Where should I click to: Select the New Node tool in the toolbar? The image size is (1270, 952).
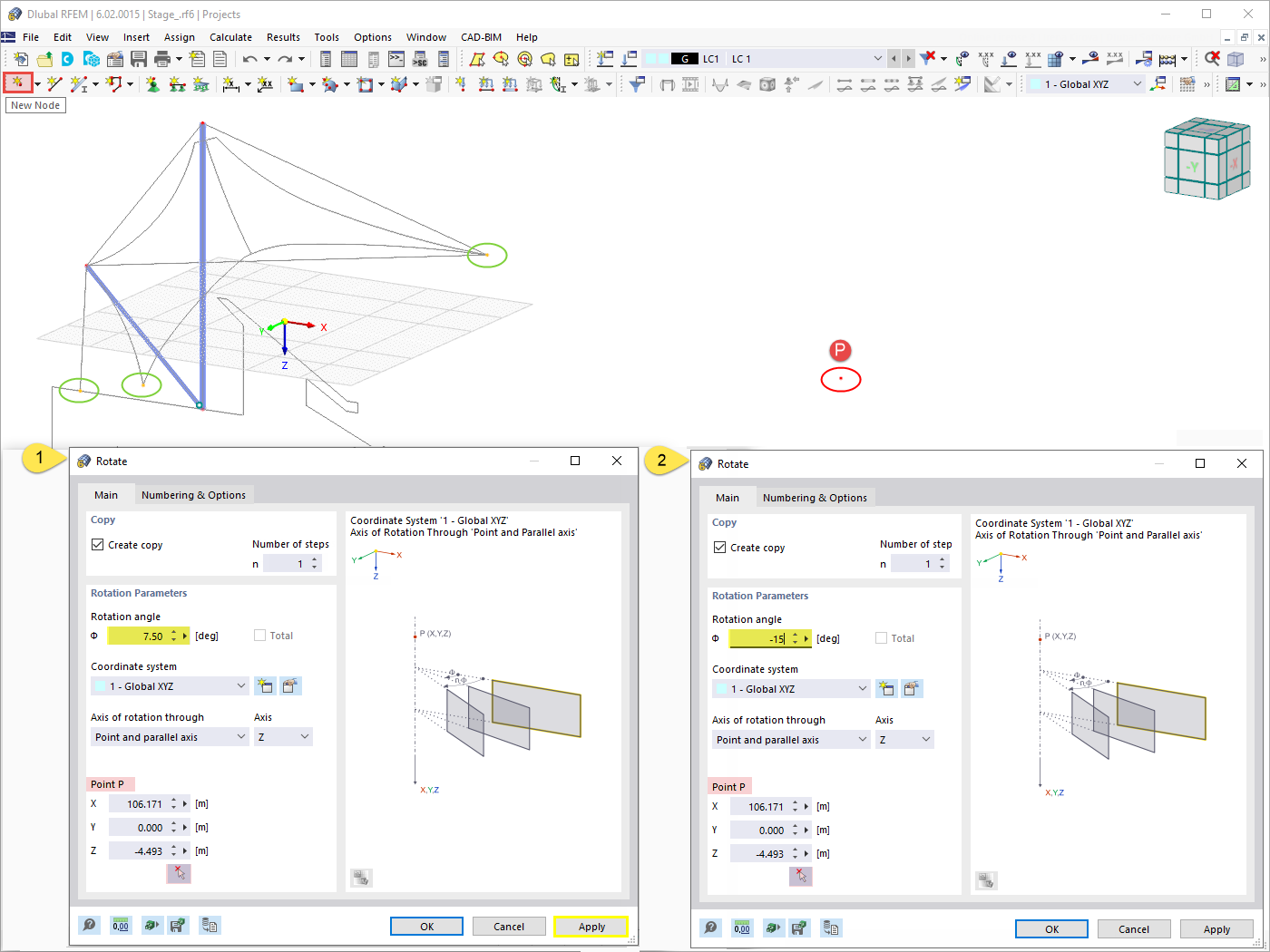18,83
